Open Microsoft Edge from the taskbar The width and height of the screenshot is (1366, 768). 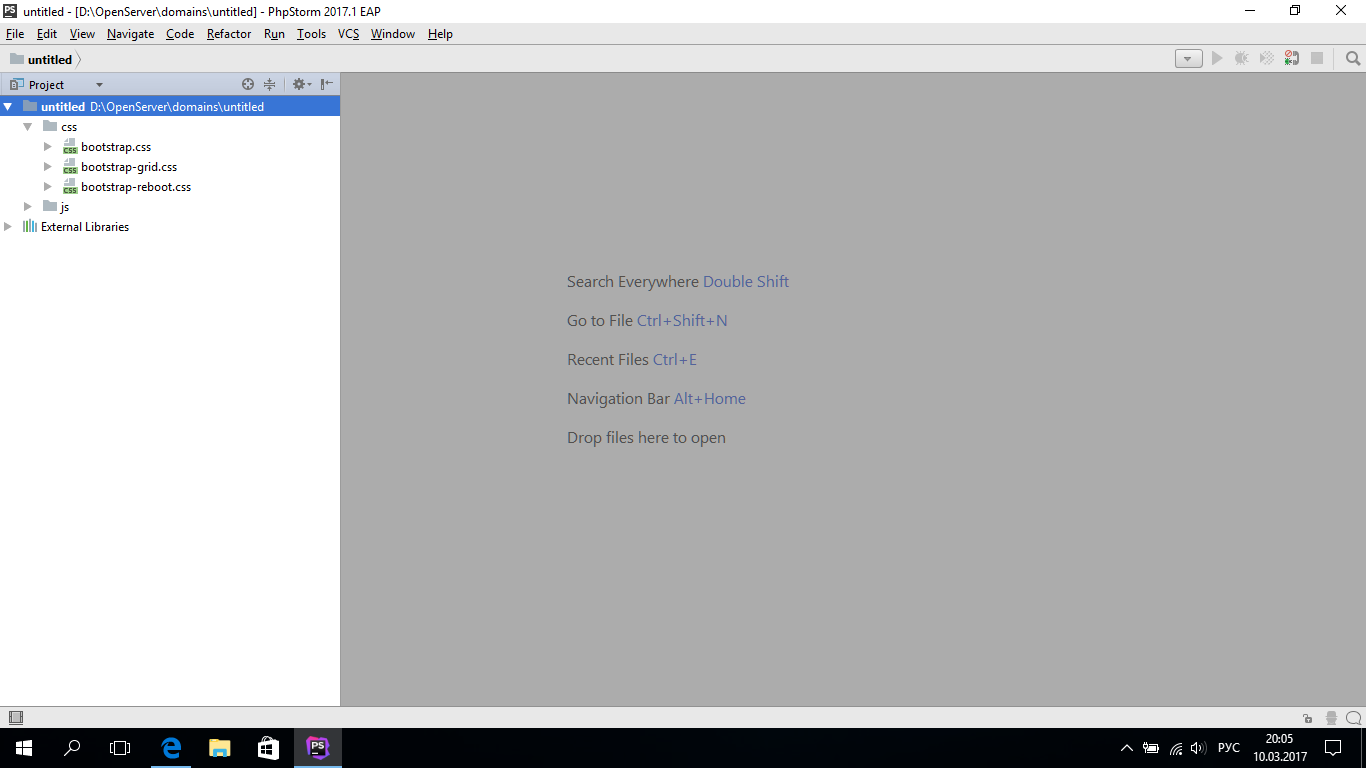coord(171,747)
